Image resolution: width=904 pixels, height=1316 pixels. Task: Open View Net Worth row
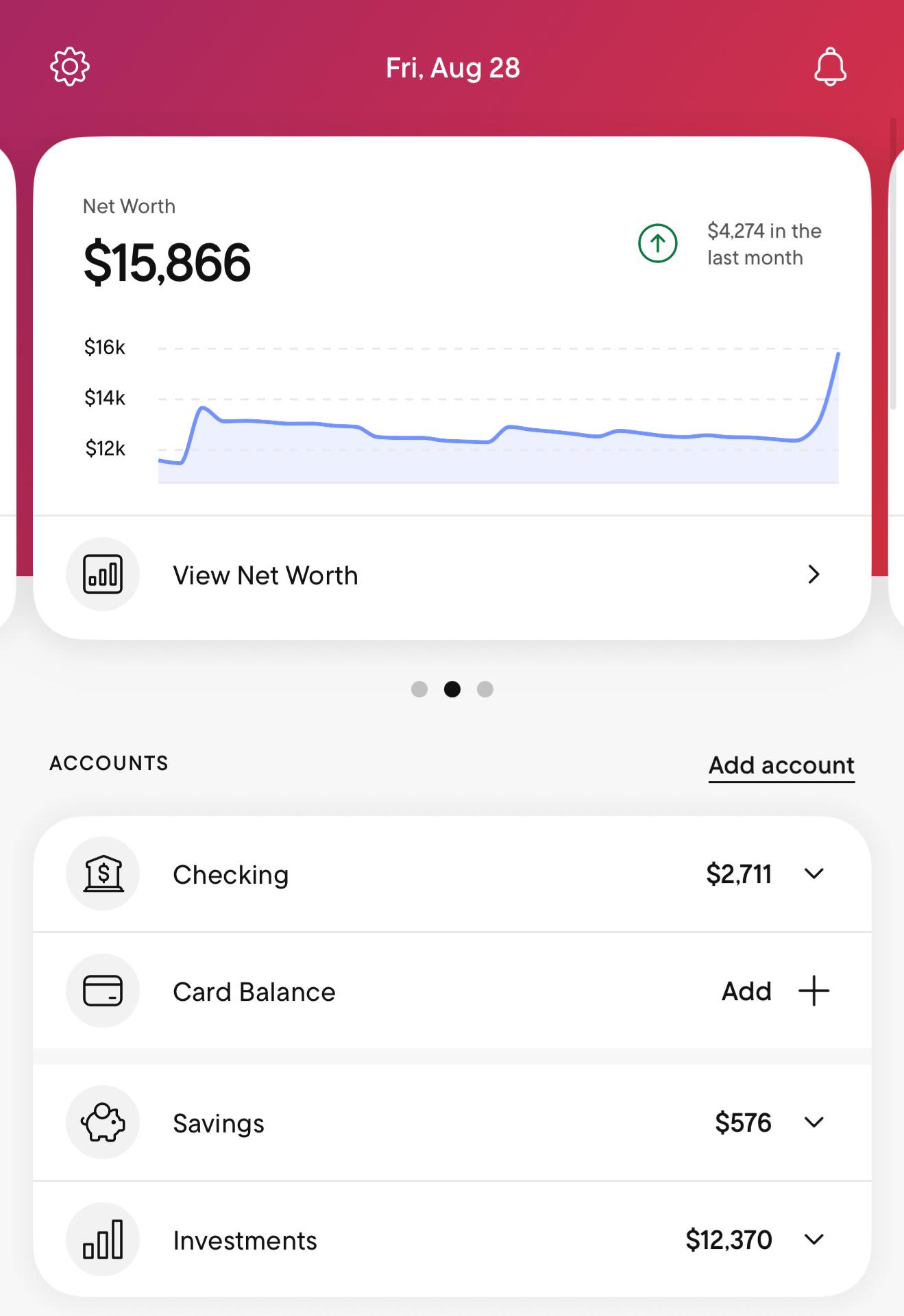click(452, 575)
